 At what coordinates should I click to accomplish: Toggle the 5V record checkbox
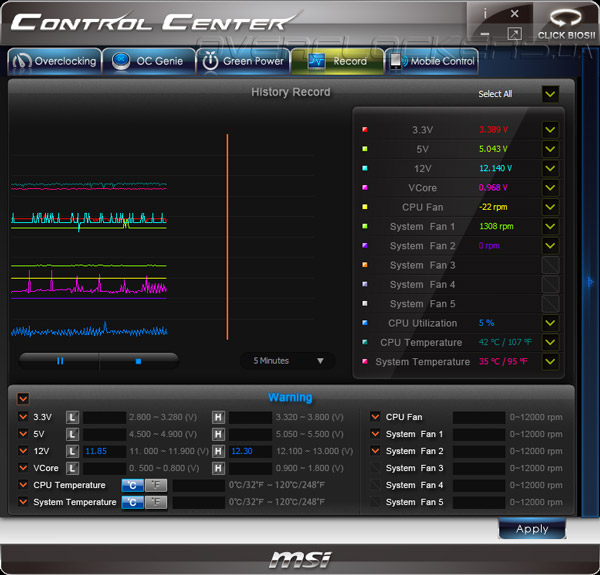[550, 149]
